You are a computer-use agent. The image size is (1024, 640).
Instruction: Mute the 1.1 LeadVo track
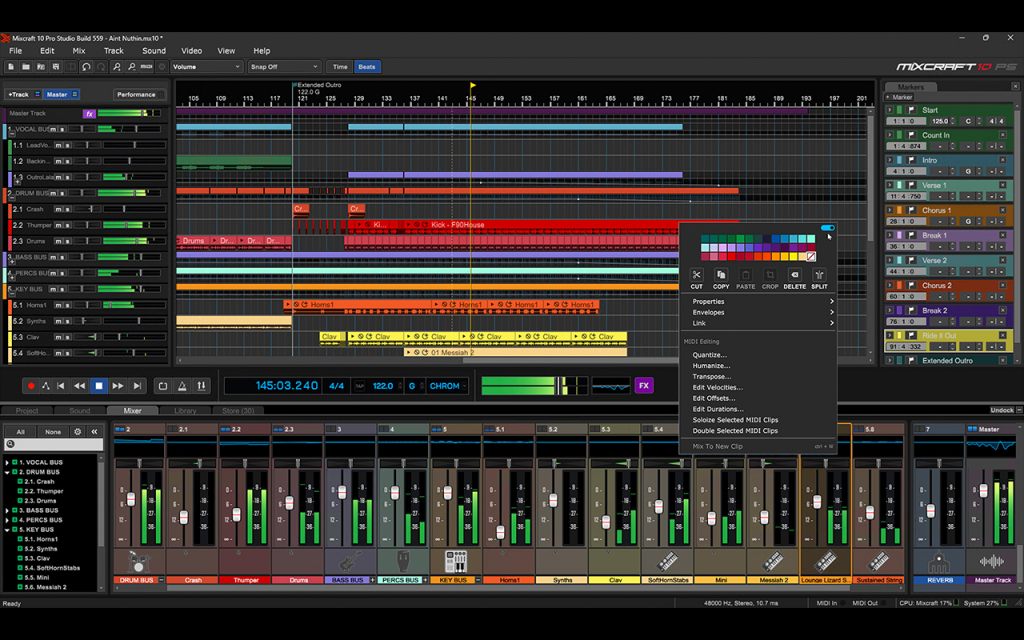[58, 145]
